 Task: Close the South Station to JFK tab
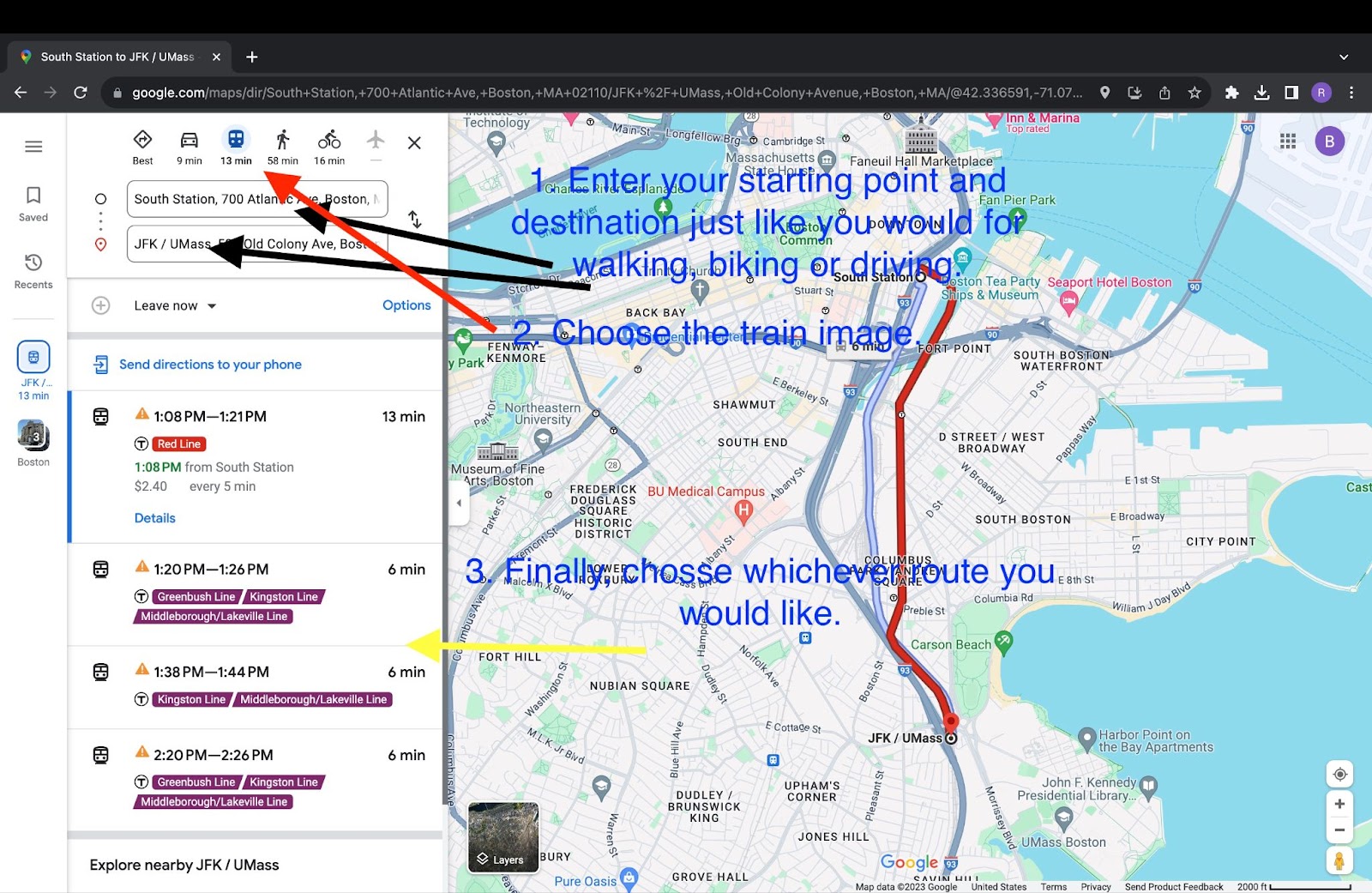point(216,57)
